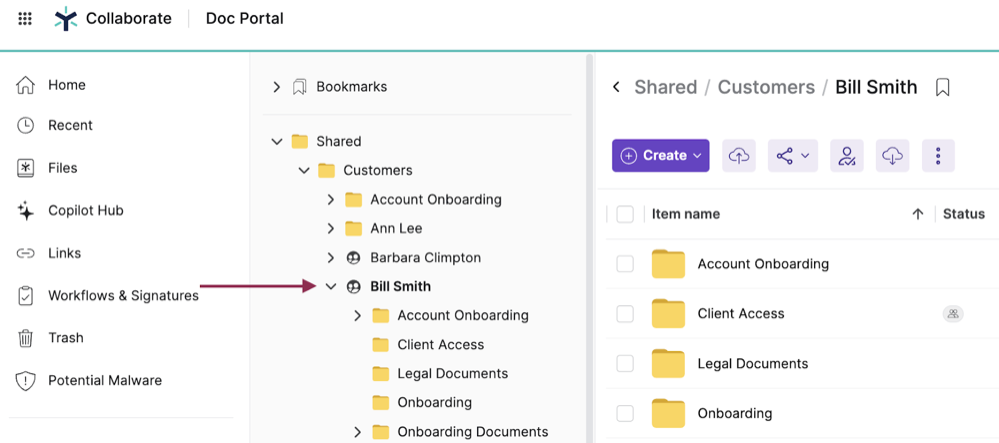Click Barbara Climpton's shared people icon

coord(353,258)
